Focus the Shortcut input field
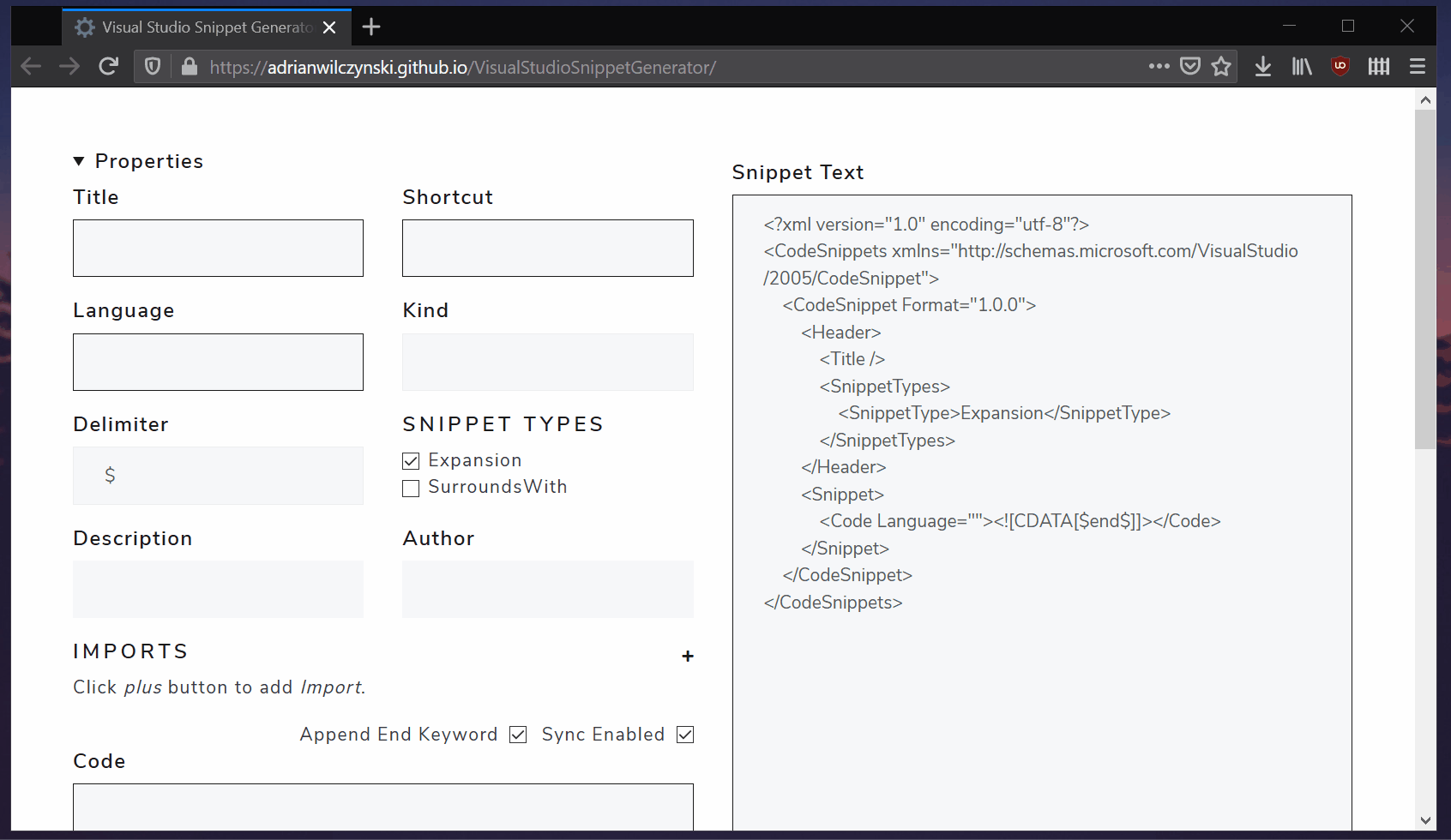The height and width of the screenshot is (840, 1451). pos(548,248)
